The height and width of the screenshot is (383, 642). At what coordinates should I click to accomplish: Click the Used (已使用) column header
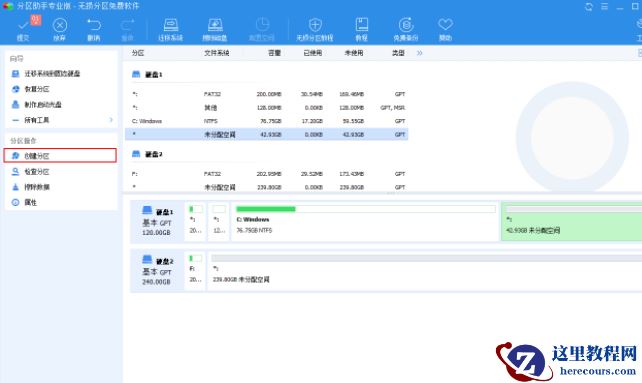(313, 53)
